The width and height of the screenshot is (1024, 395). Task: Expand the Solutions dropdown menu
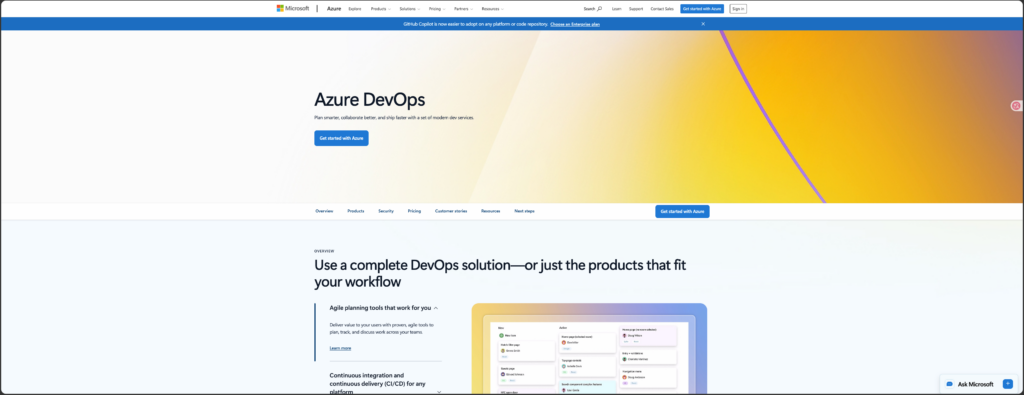(x=410, y=9)
